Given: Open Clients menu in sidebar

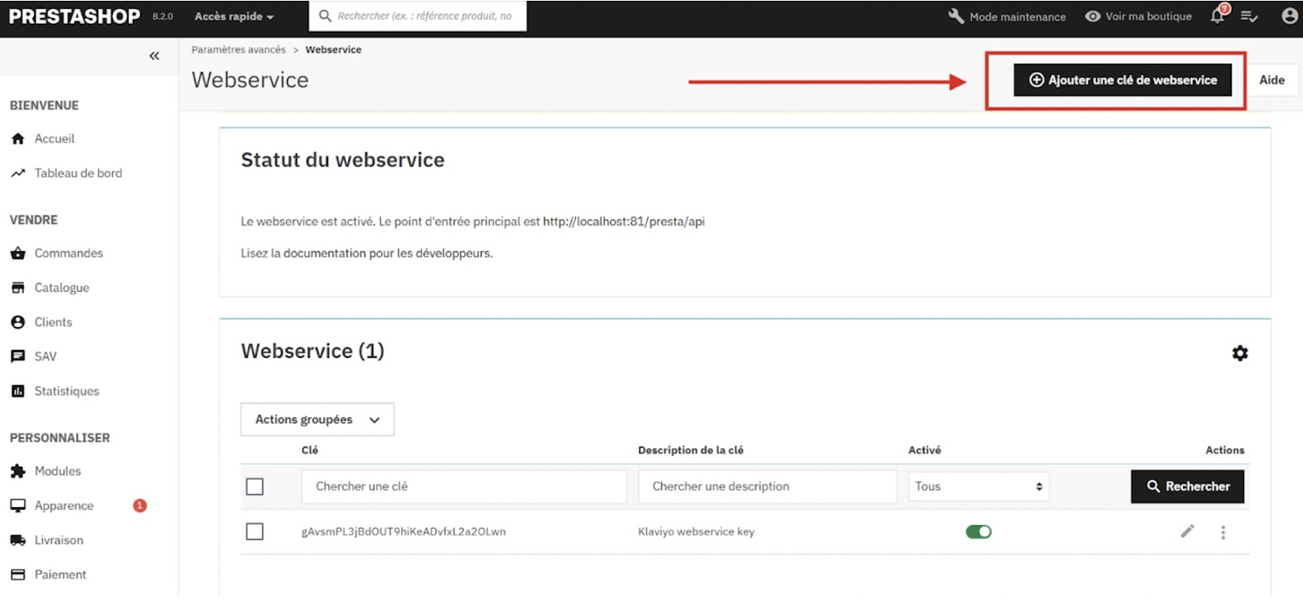Looking at the screenshot, I should point(53,322).
